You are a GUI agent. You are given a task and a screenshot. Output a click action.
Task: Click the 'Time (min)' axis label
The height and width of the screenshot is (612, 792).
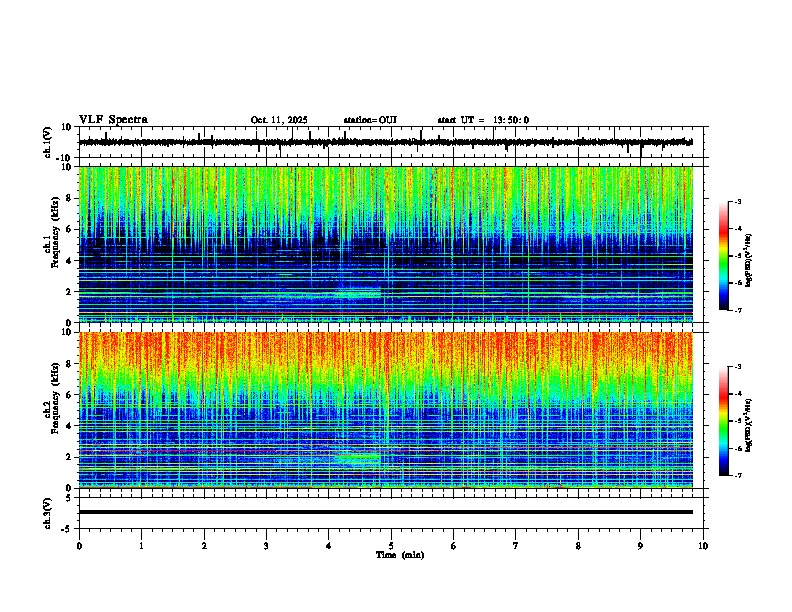pyautogui.click(x=400, y=555)
